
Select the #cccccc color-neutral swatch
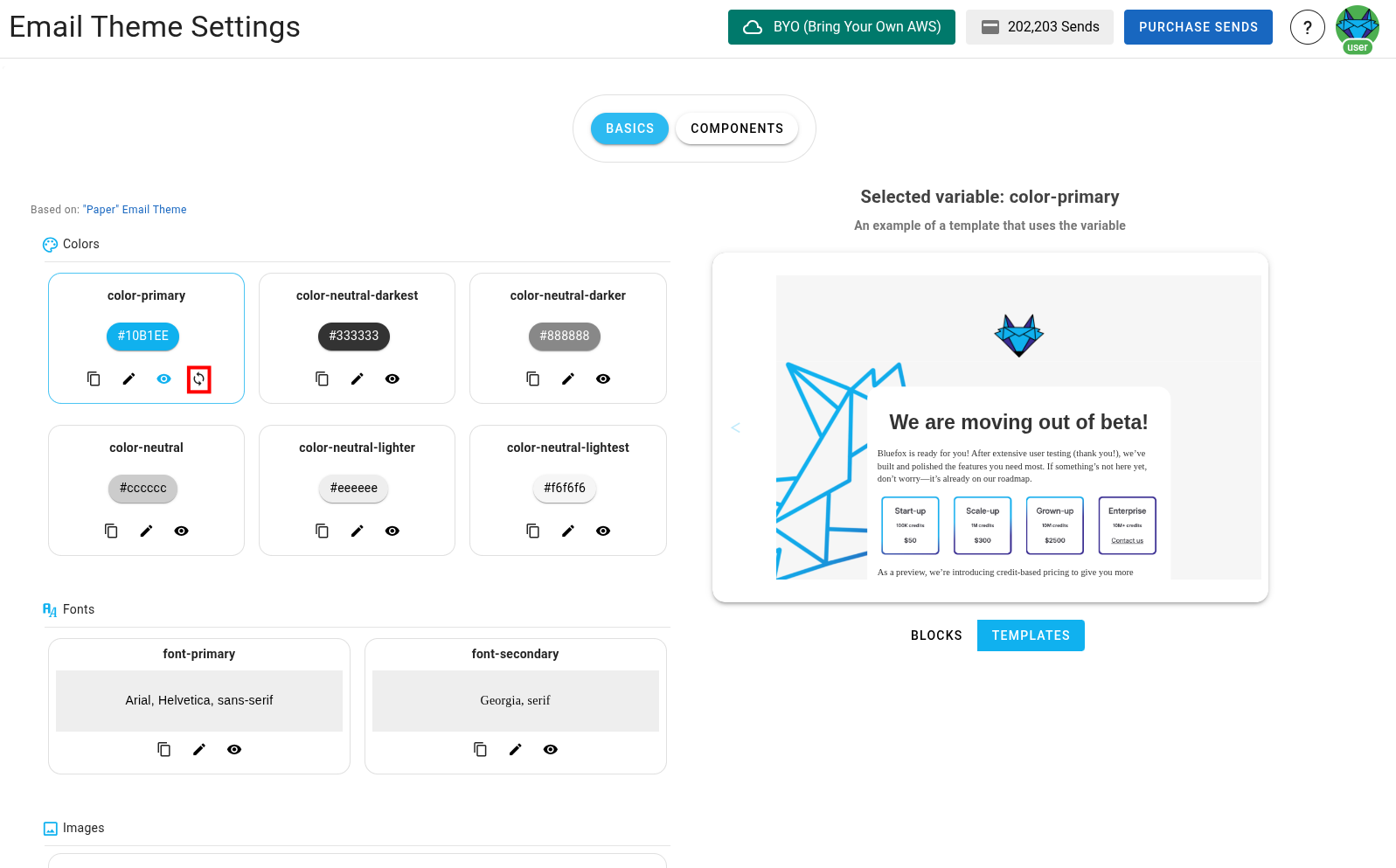pyautogui.click(x=142, y=489)
